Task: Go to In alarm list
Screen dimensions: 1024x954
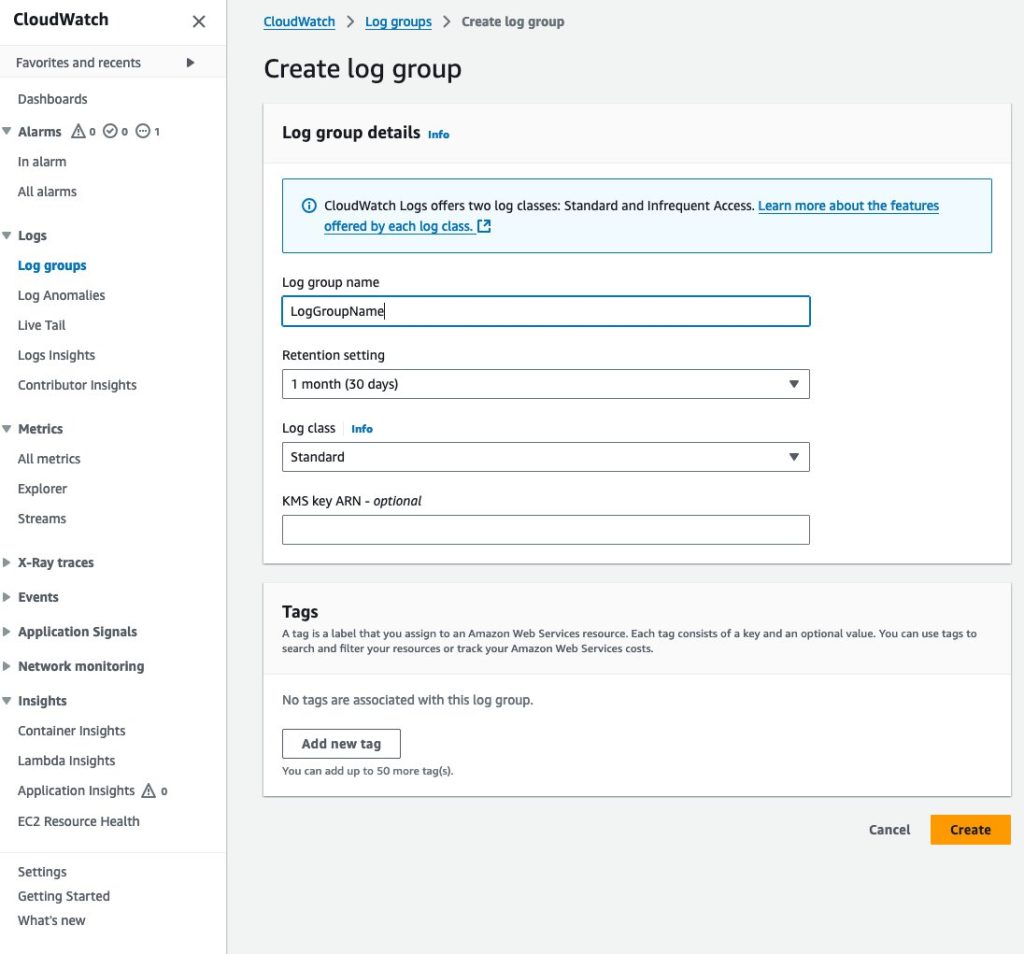Action: (x=42, y=161)
